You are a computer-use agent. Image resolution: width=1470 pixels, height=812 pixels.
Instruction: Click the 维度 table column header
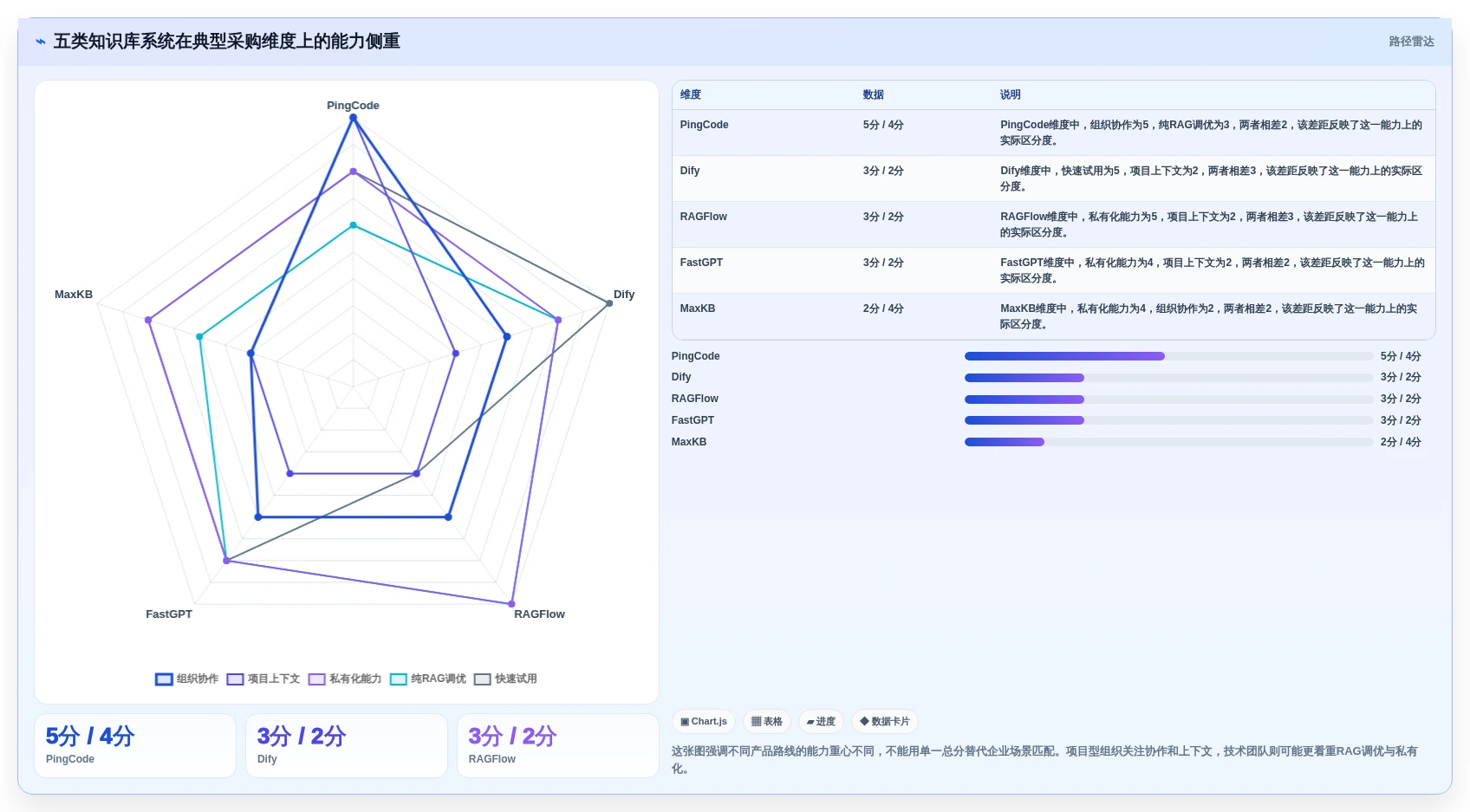pos(691,94)
